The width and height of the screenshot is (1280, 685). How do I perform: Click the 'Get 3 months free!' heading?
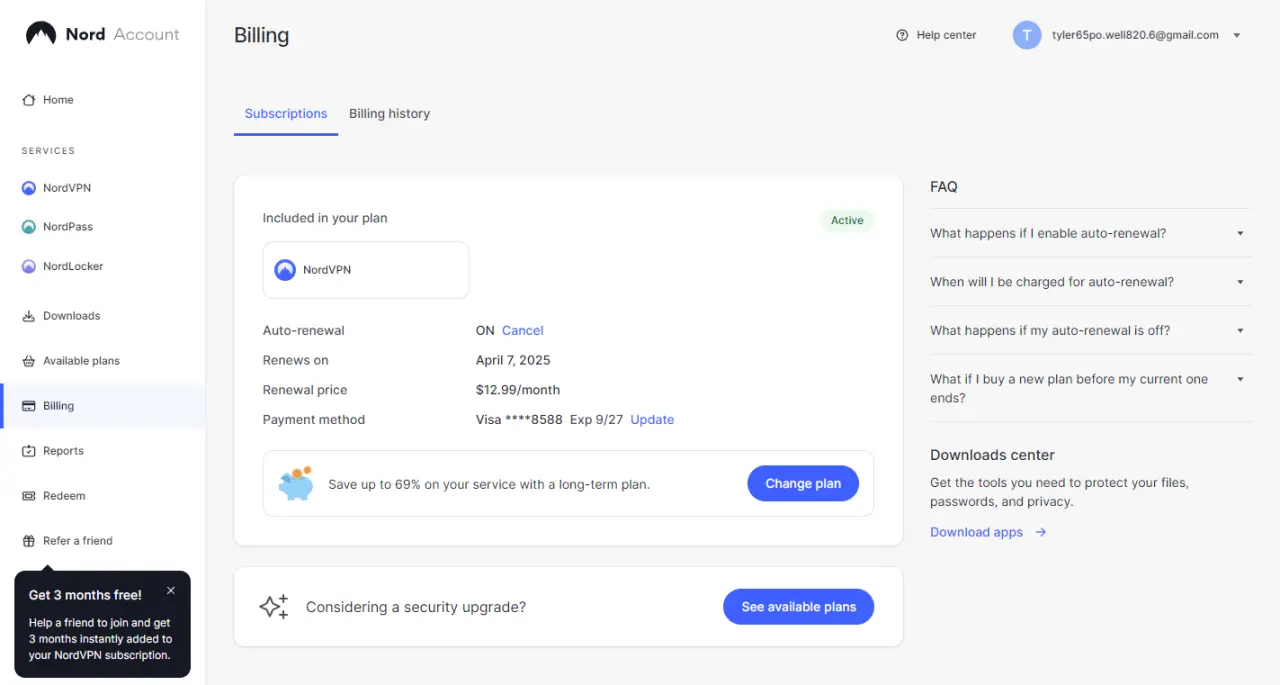tap(85, 595)
